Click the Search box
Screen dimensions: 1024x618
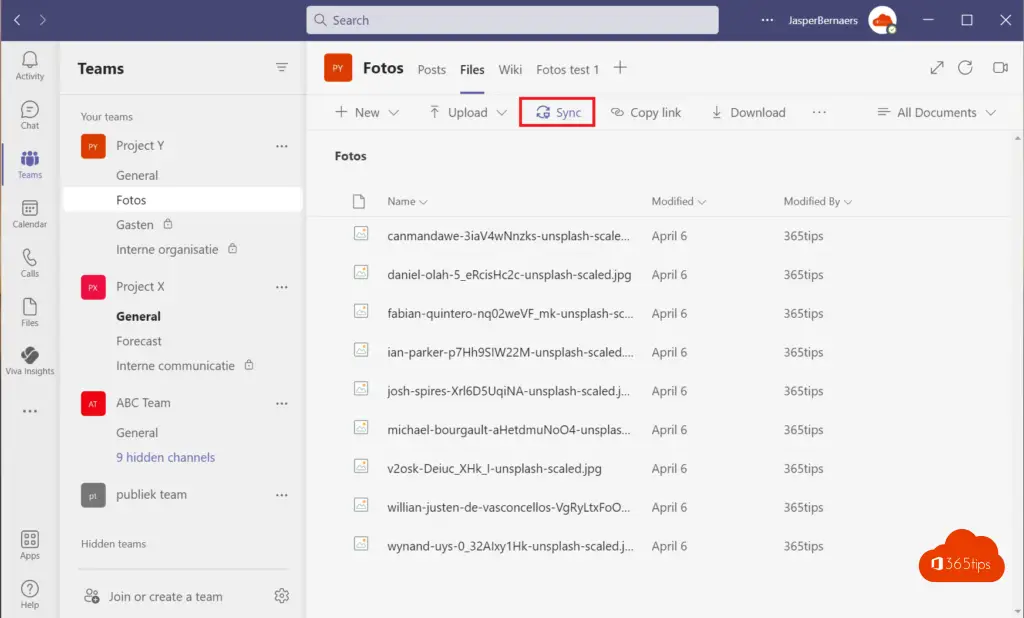click(x=512, y=20)
